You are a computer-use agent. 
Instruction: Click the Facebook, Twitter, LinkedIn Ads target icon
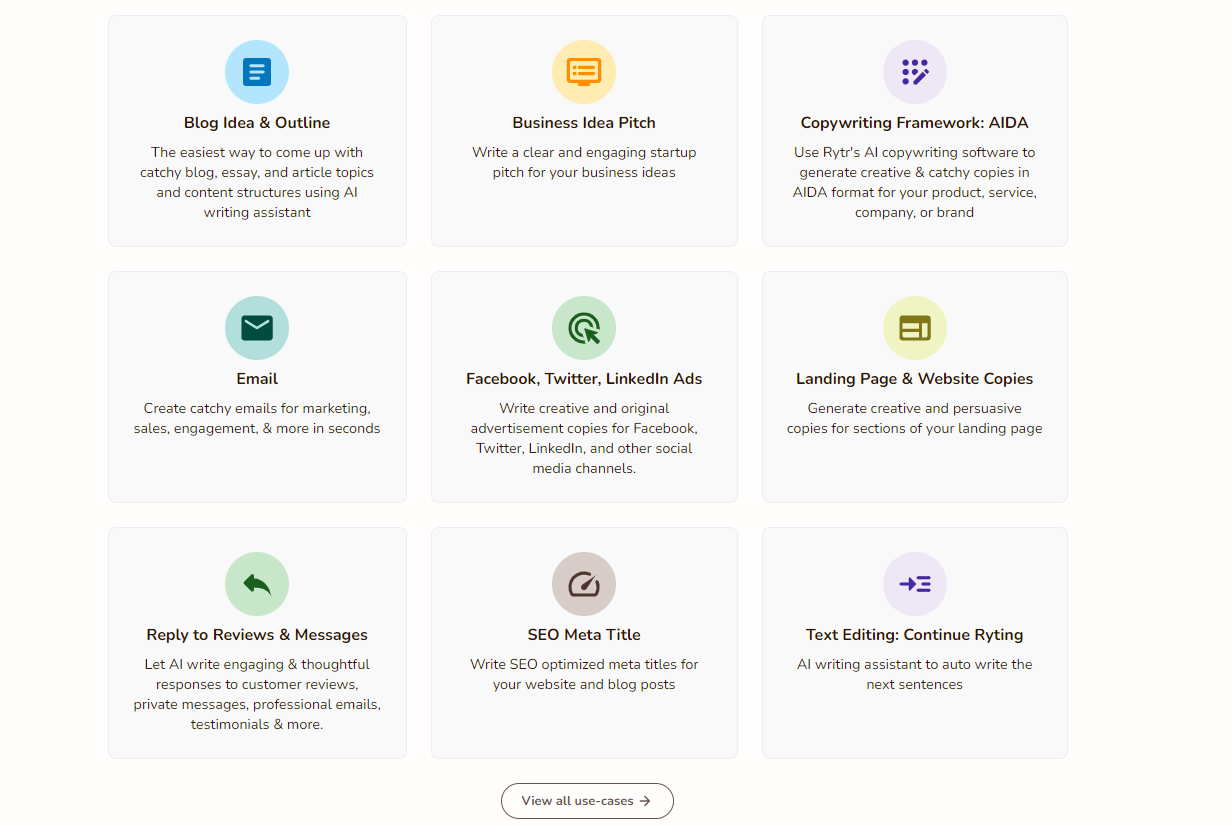pyautogui.click(x=584, y=328)
